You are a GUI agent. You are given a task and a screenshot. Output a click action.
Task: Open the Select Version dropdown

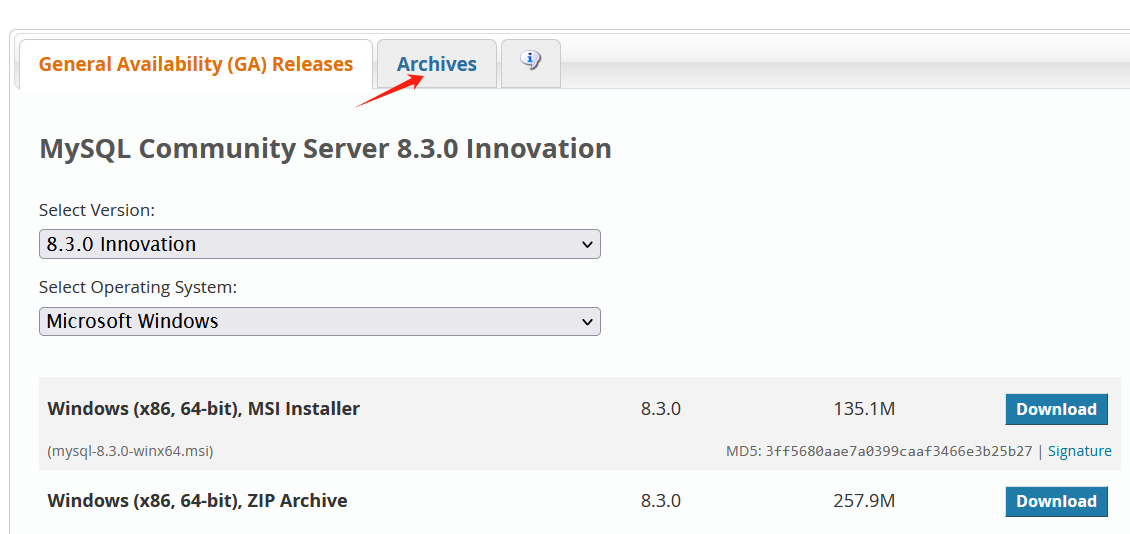[x=319, y=244]
